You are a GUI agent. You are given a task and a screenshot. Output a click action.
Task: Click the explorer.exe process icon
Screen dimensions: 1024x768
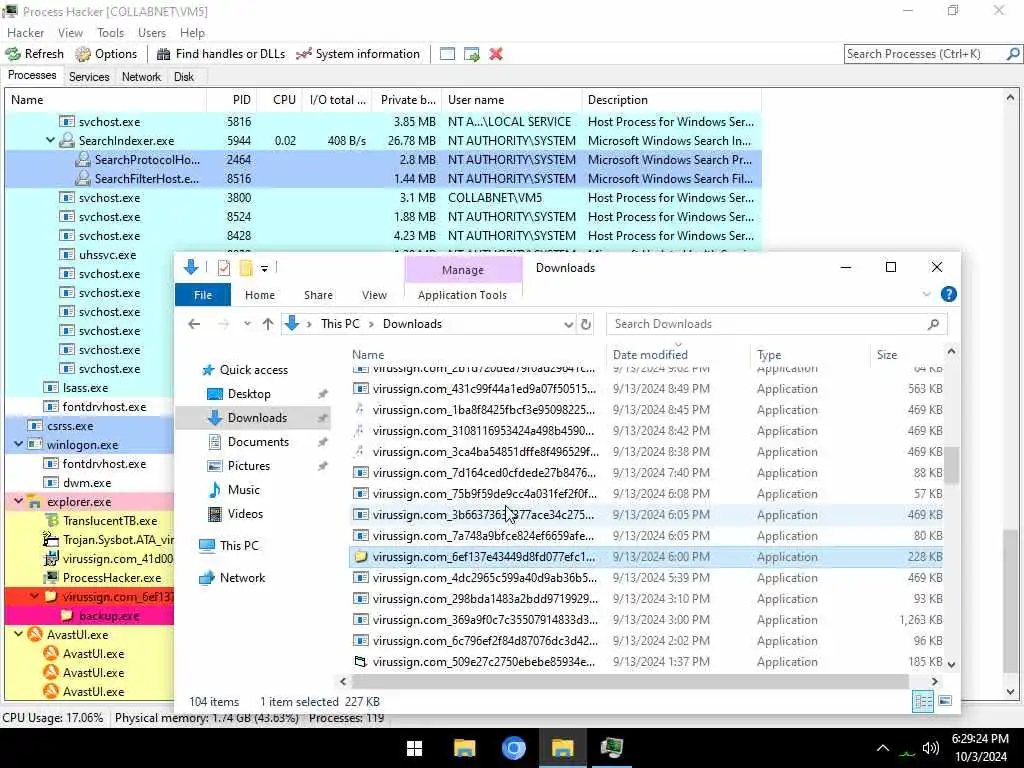tap(35, 502)
